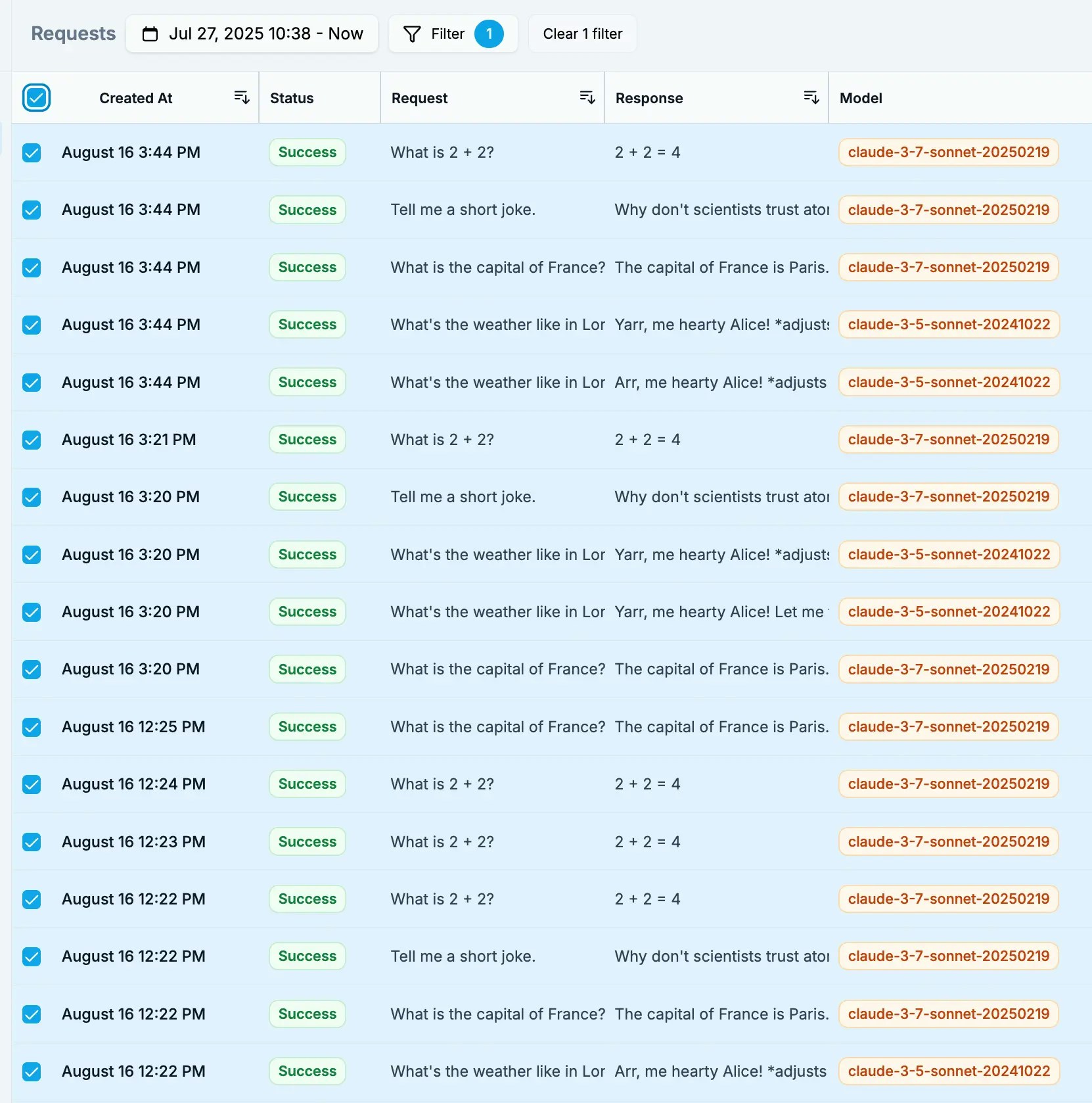The height and width of the screenshot is (1103, 1092).
Task: Uncheck the bottom row's selection checkbox
Action: point(32,1071)
